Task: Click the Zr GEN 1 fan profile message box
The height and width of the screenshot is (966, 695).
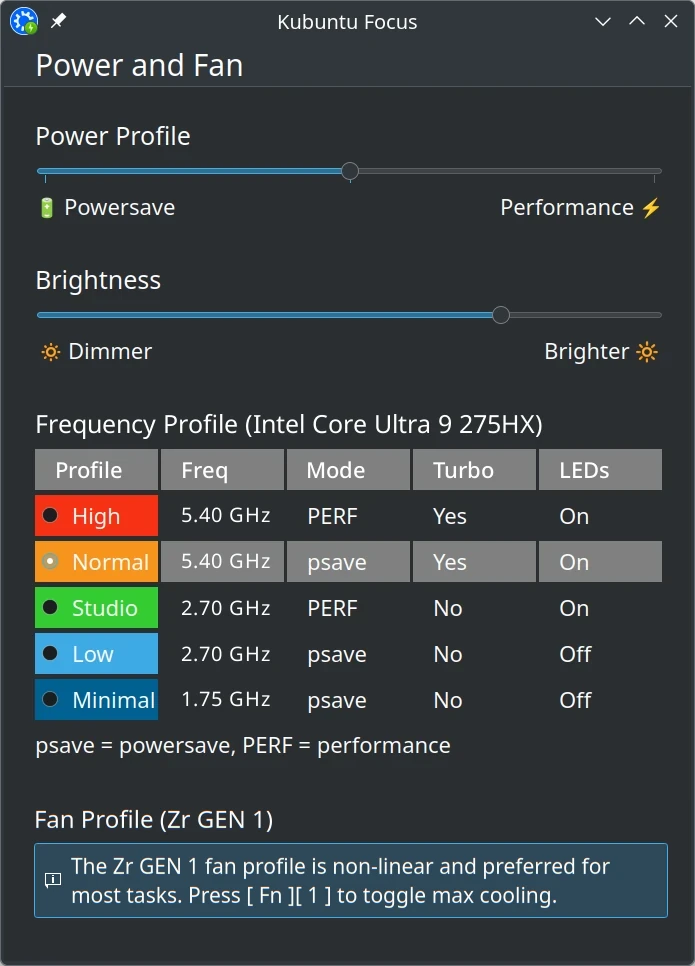Action: click(351, 880)
